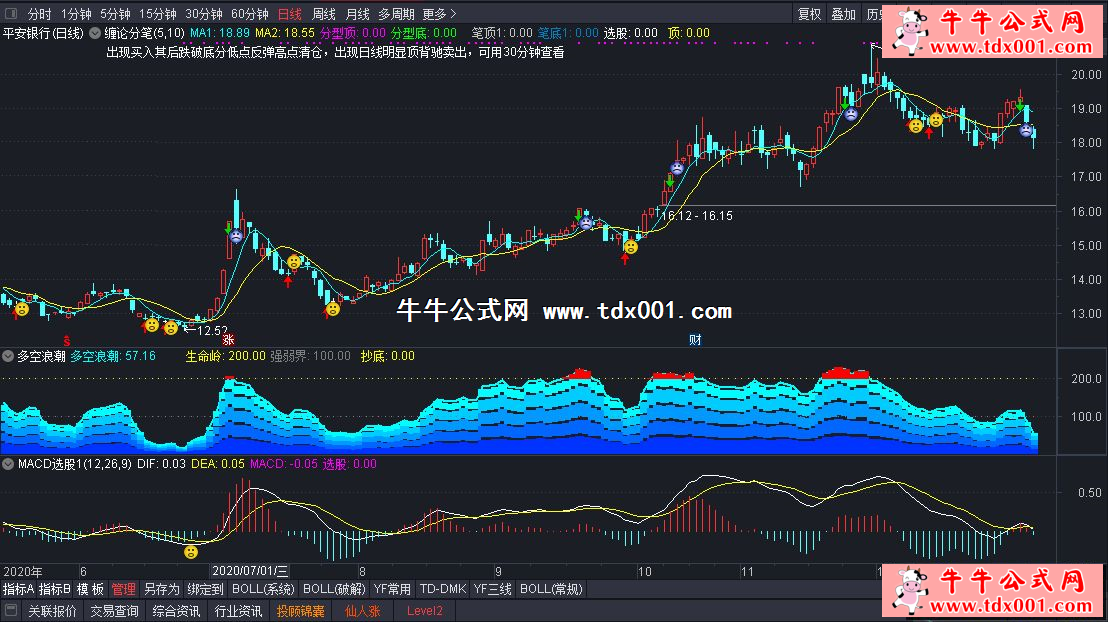
Task: Click the 叠加 overlay button
Action: click(x=843, y=14)
